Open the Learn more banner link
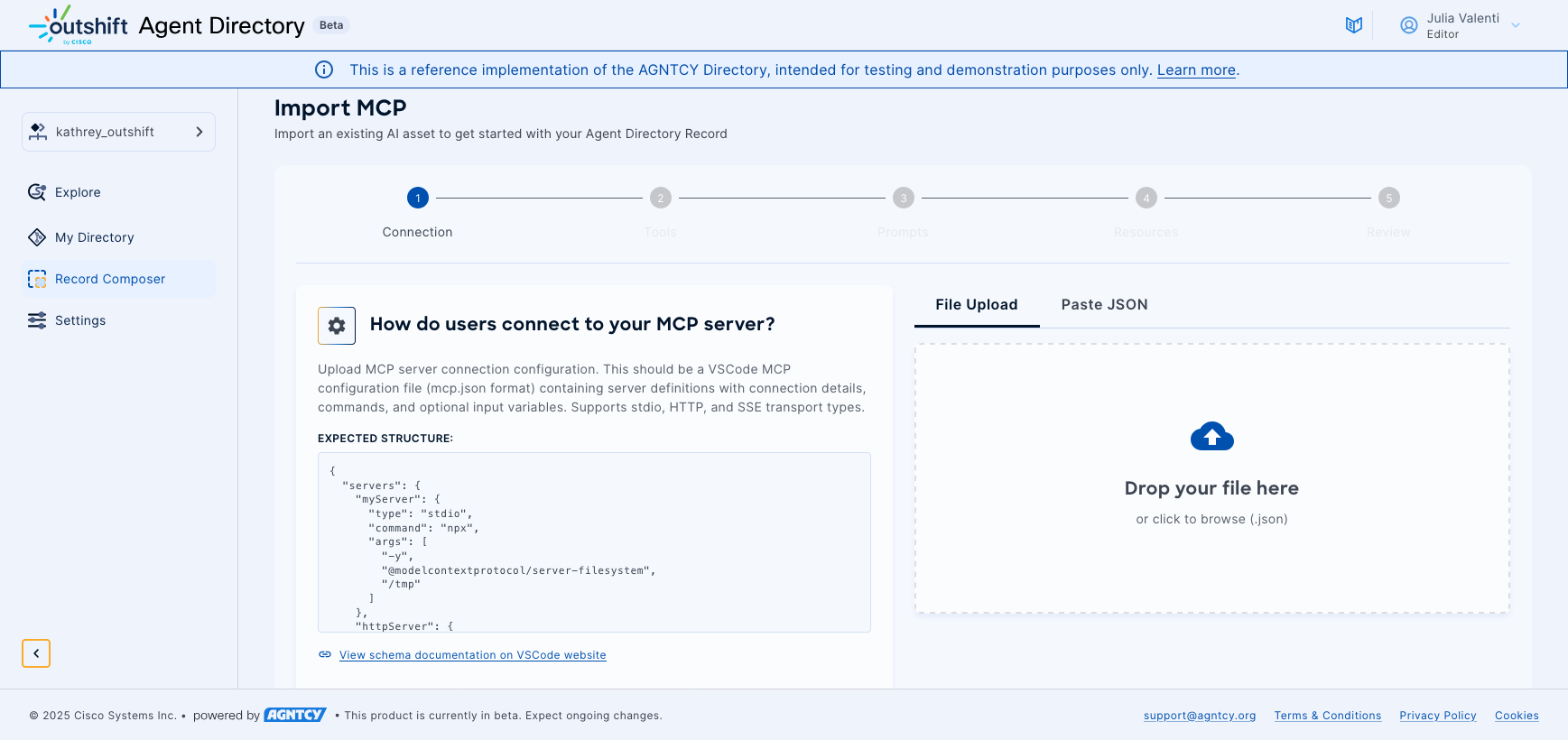 tap(1196, 70)
